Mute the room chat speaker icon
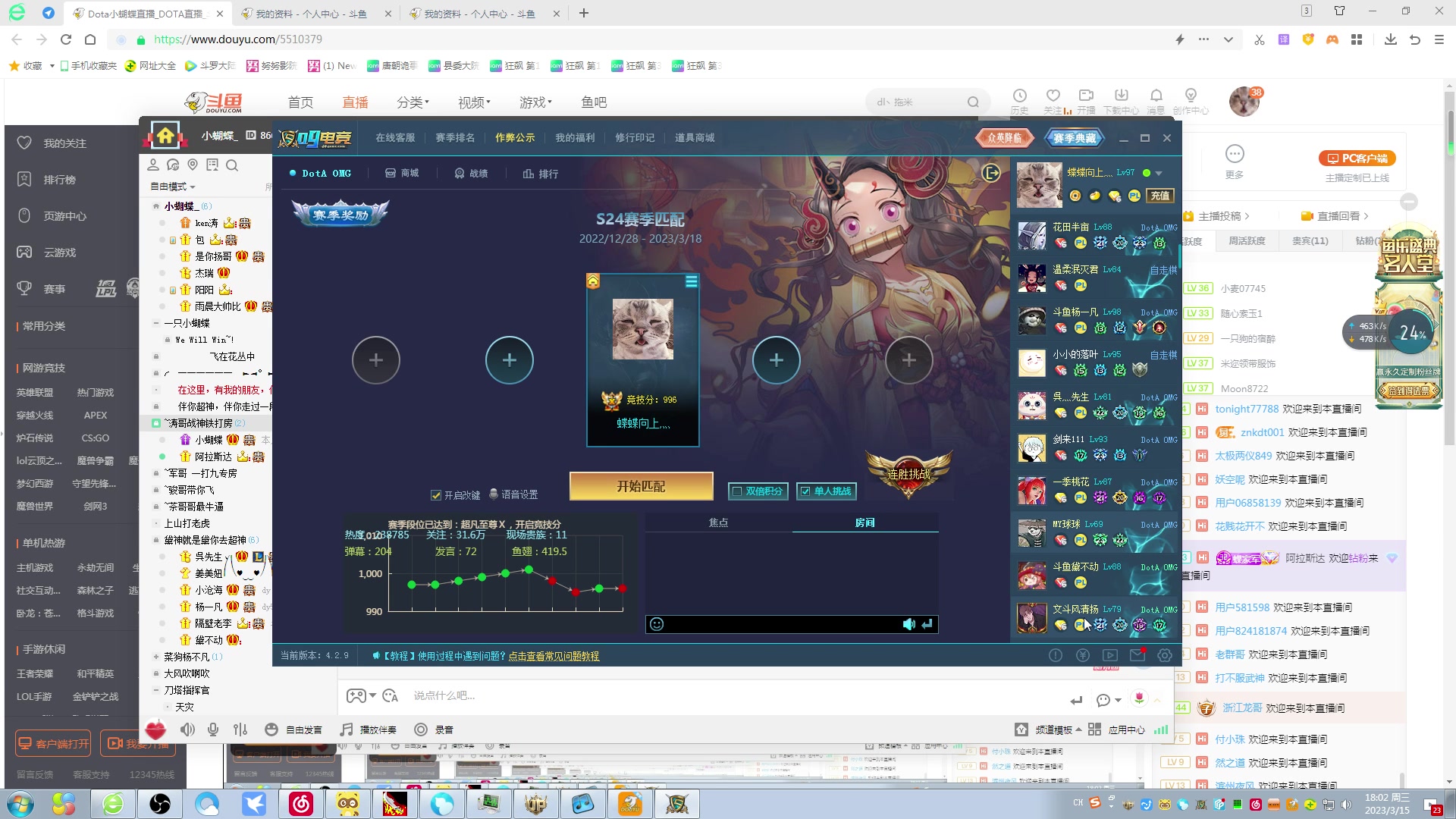 (908, 624)
